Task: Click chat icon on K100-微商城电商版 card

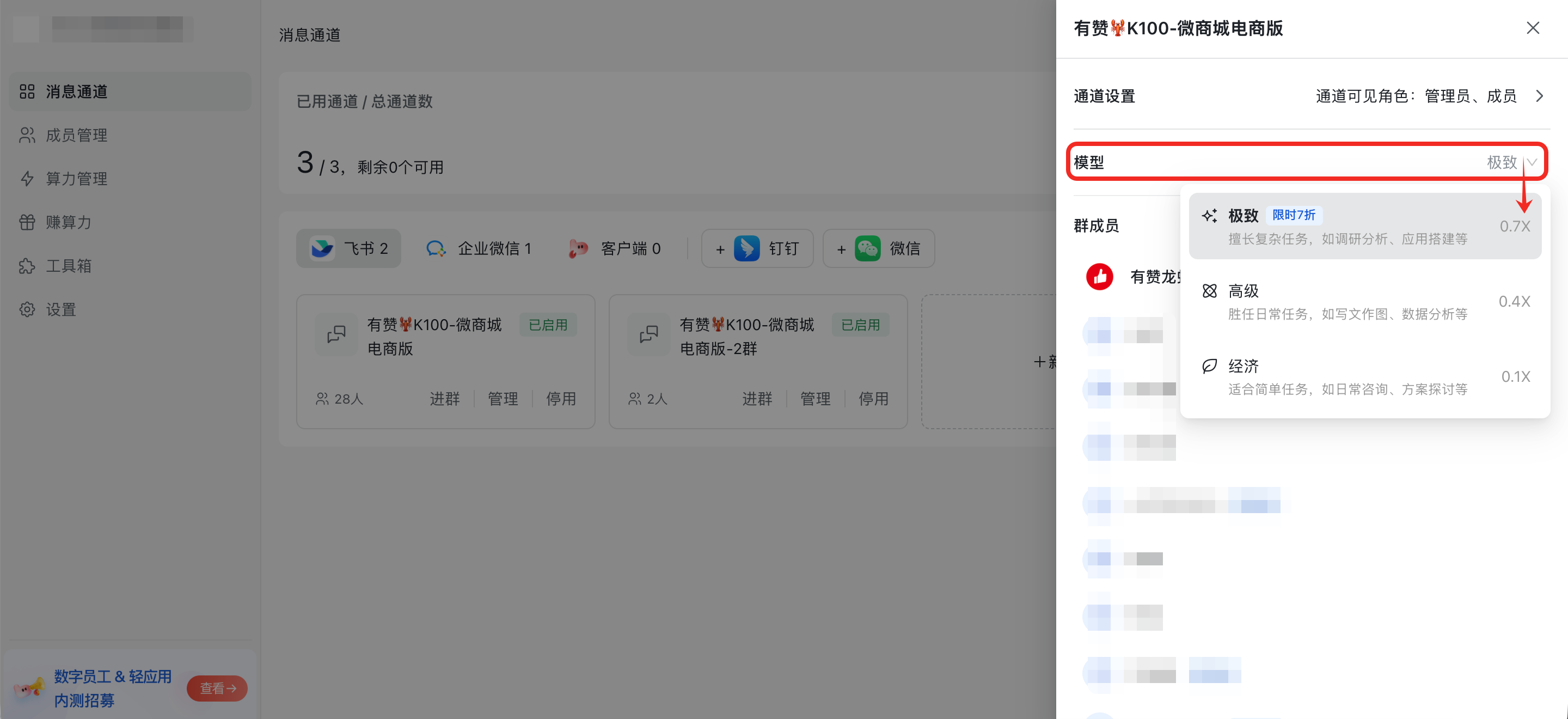Action: [336, 334]
